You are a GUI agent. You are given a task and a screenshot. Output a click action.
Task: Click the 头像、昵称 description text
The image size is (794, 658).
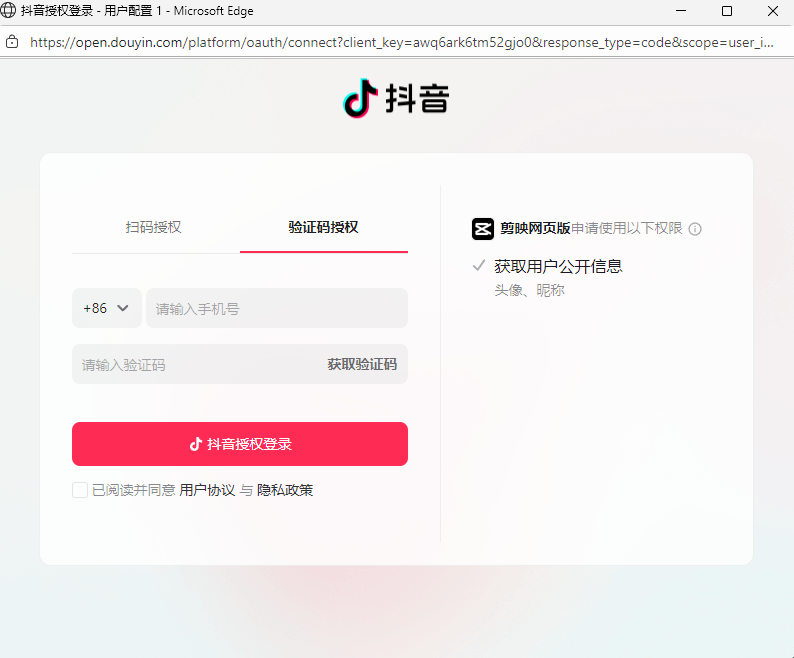[x=529, y=290]
